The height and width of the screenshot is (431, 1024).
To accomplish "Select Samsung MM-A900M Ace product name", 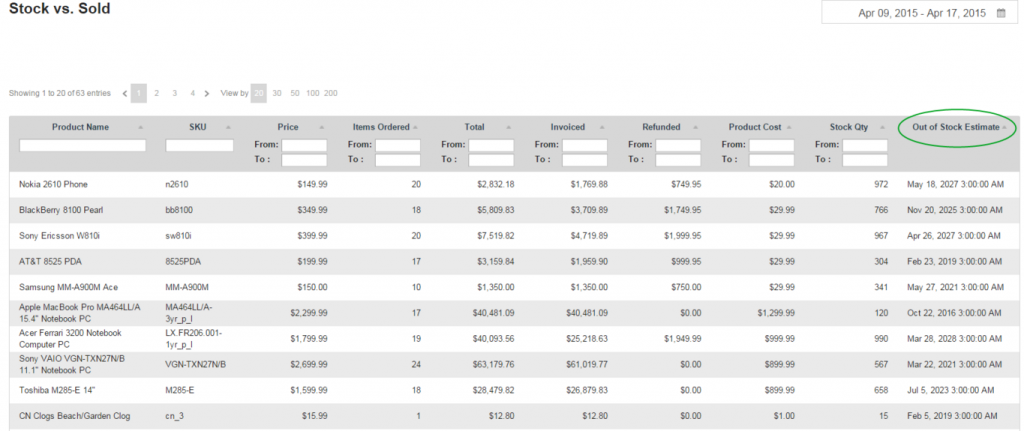I will [69, 287].
